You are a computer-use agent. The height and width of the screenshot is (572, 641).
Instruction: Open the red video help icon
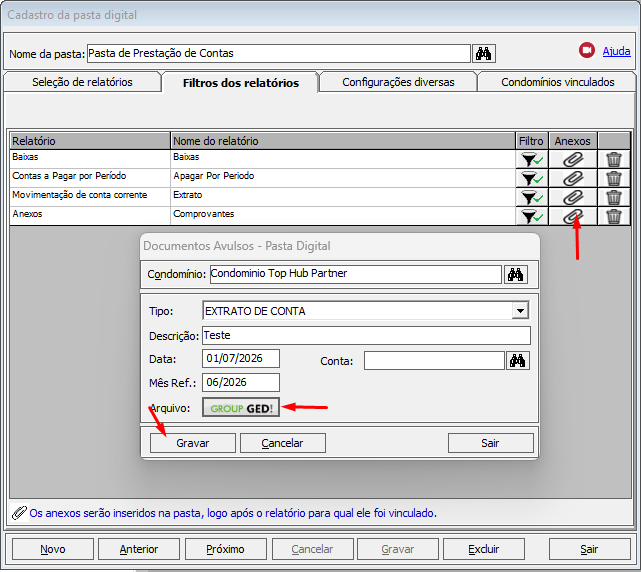tap(587, 50)
